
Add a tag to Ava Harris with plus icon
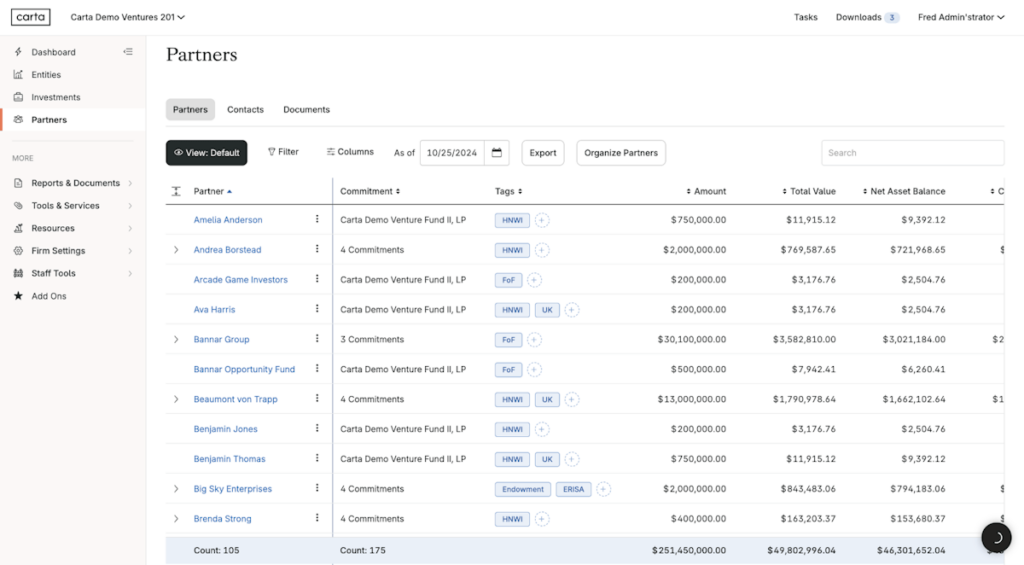571,310
